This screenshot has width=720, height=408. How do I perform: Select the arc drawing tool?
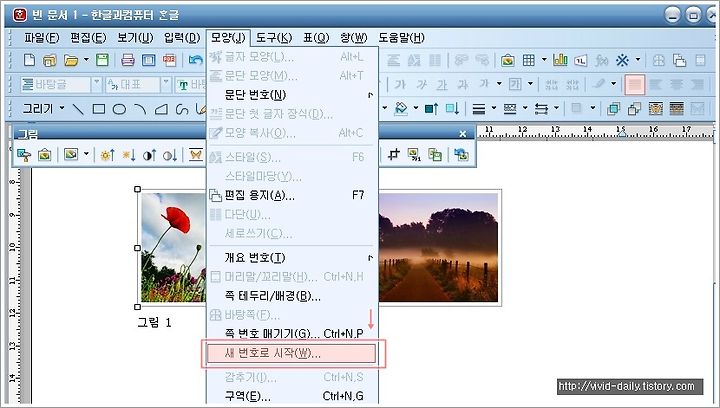coord(140,109)
